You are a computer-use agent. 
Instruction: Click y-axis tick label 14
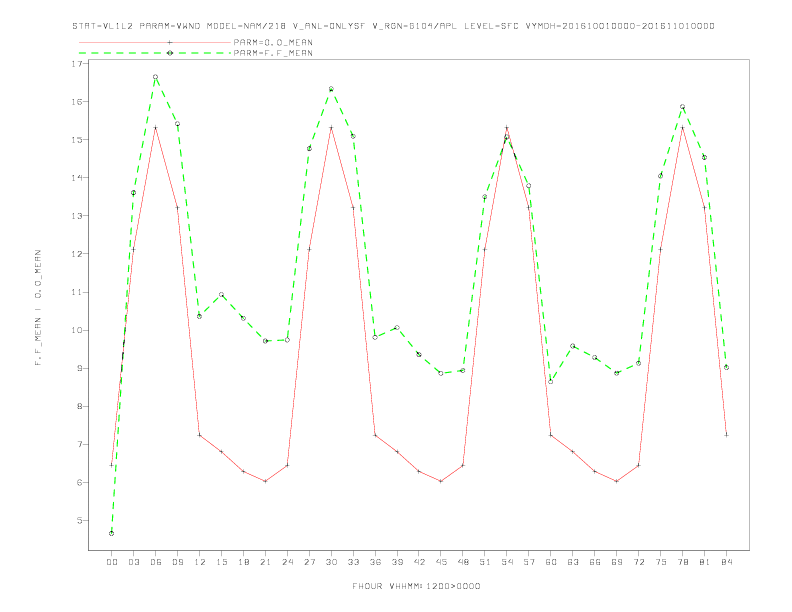click(77, 178)
